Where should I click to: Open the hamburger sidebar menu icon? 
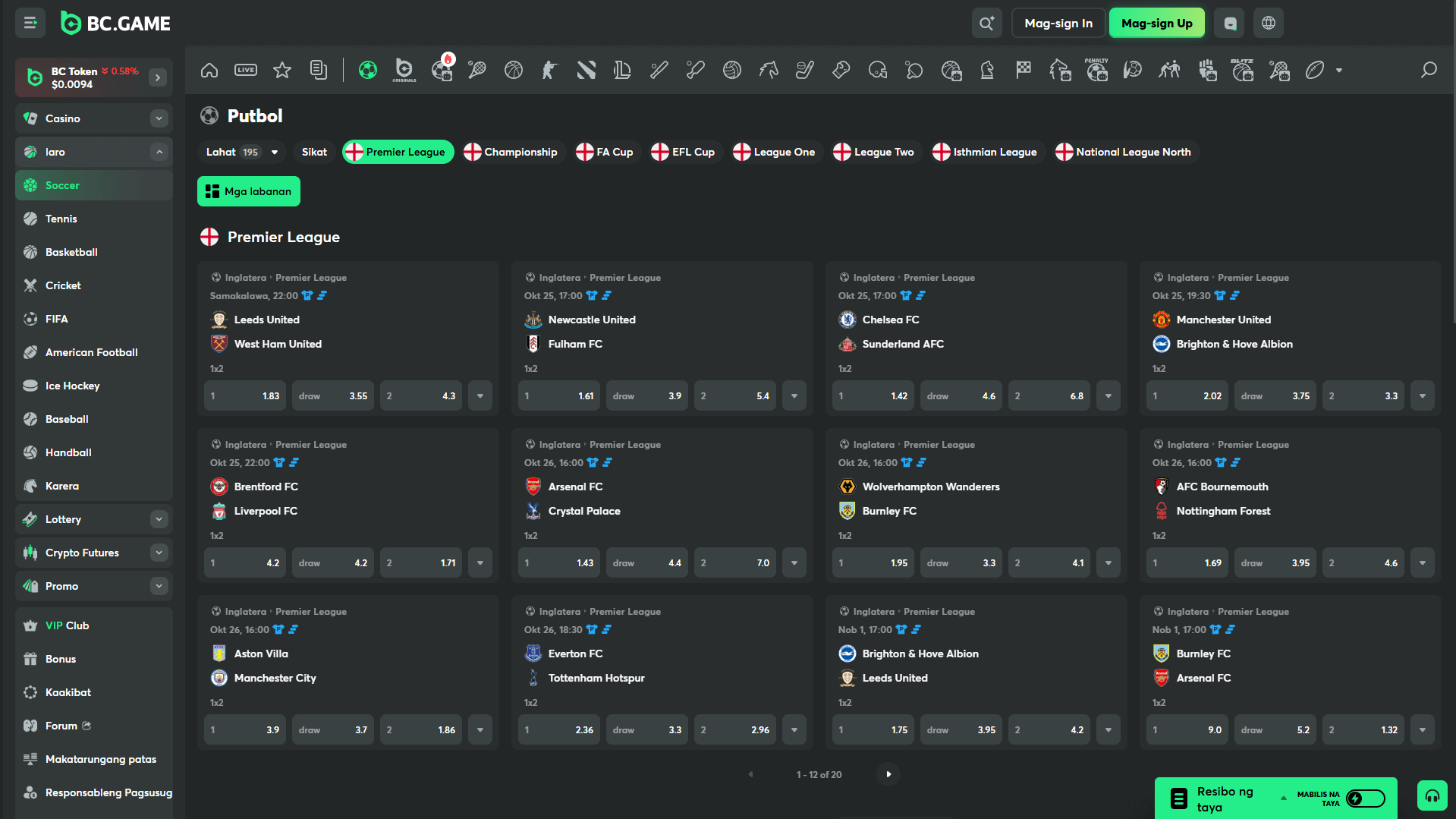pyautogui.click(x=30, y=23)
